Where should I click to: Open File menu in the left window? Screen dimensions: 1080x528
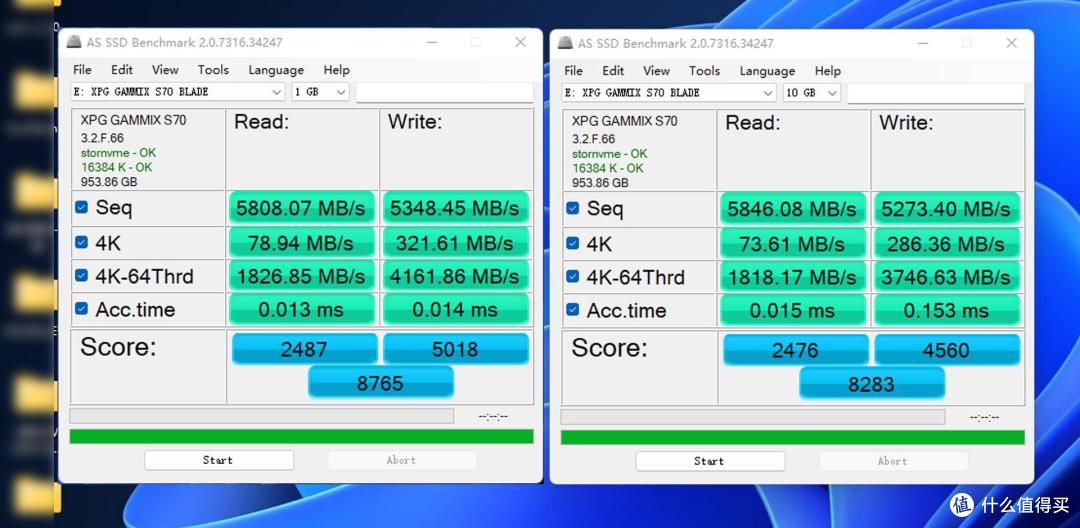coord(82,70)
